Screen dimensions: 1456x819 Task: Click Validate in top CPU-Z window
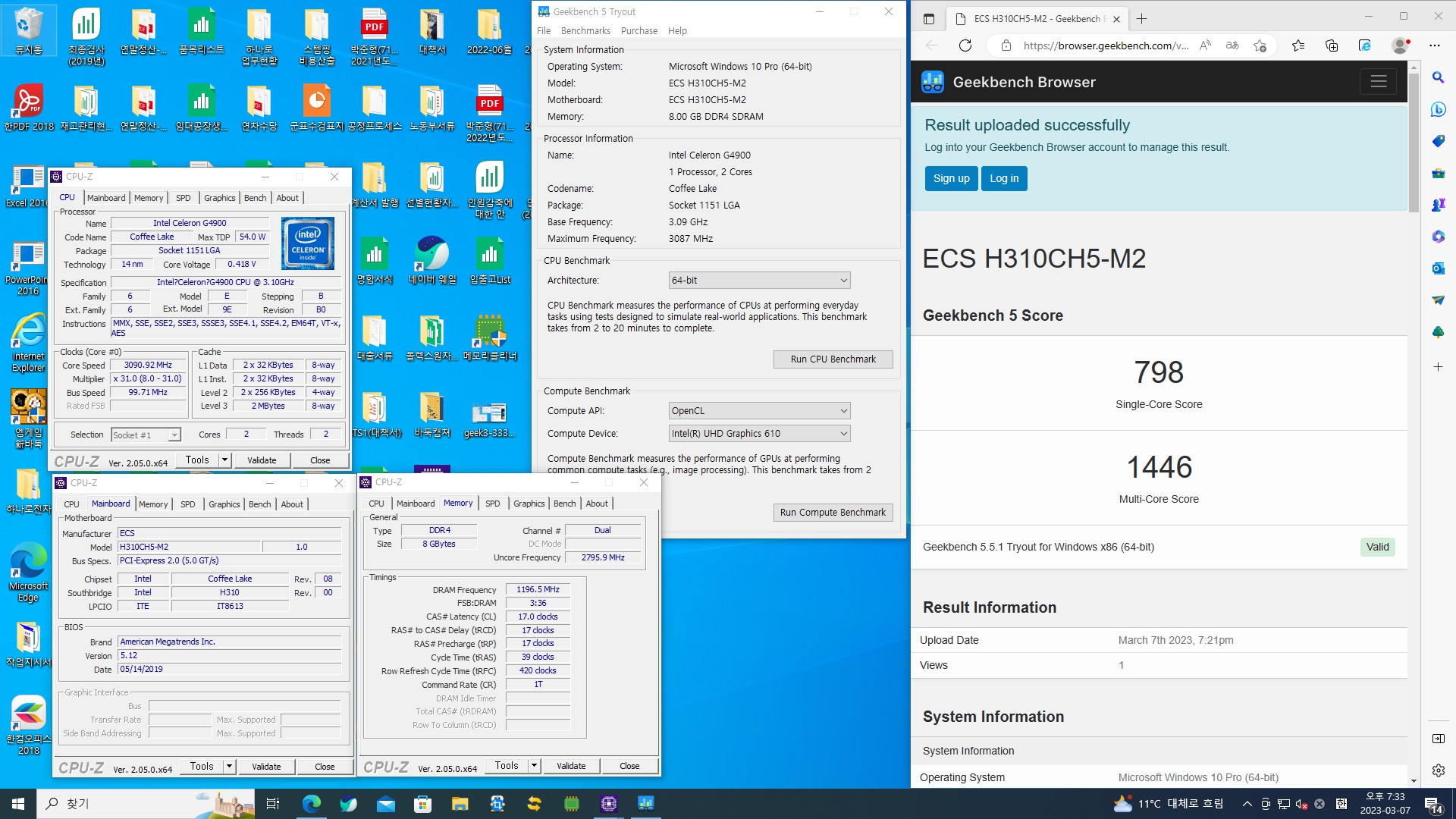click(262, 460)
